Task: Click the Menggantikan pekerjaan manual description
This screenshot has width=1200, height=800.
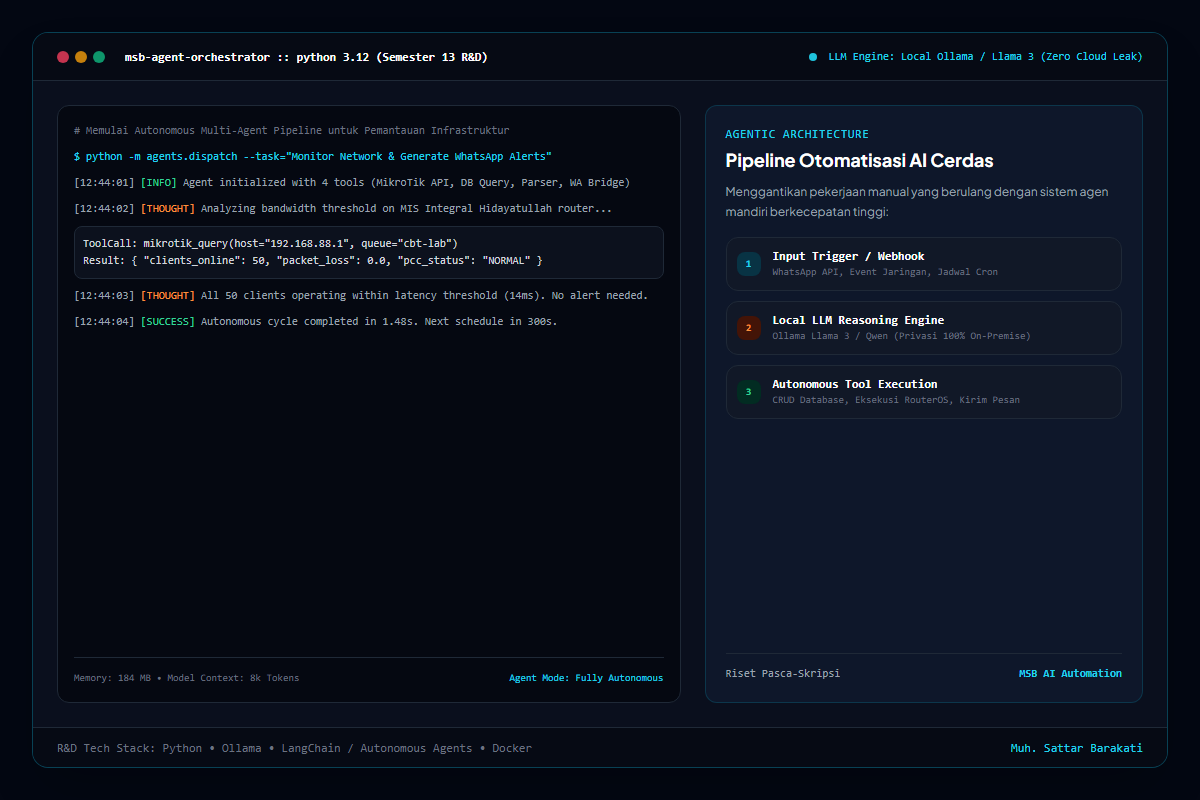Action: (917, 202)
